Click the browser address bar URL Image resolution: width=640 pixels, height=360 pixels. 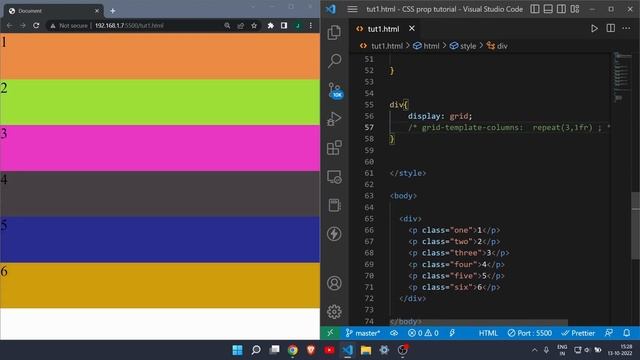129,25
